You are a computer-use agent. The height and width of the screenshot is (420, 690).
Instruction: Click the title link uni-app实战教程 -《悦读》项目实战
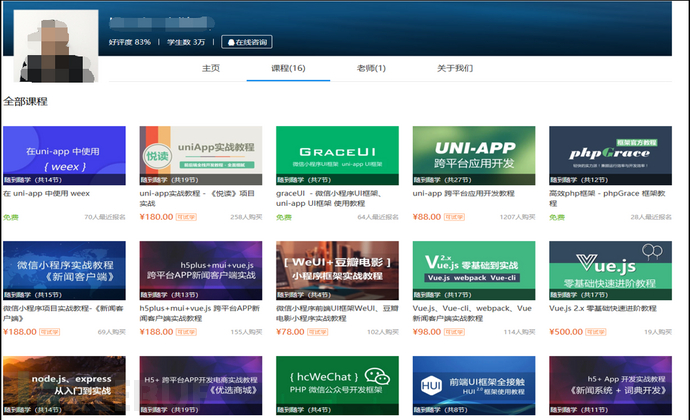197,198
